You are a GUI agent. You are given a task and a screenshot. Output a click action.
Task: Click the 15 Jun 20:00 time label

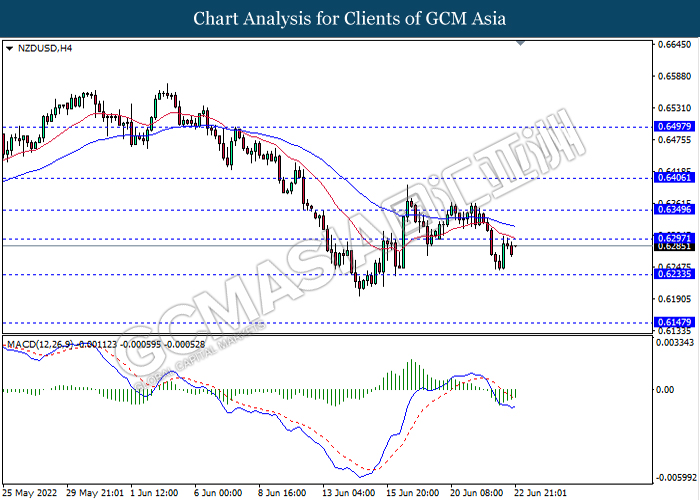tap(412, 493)
